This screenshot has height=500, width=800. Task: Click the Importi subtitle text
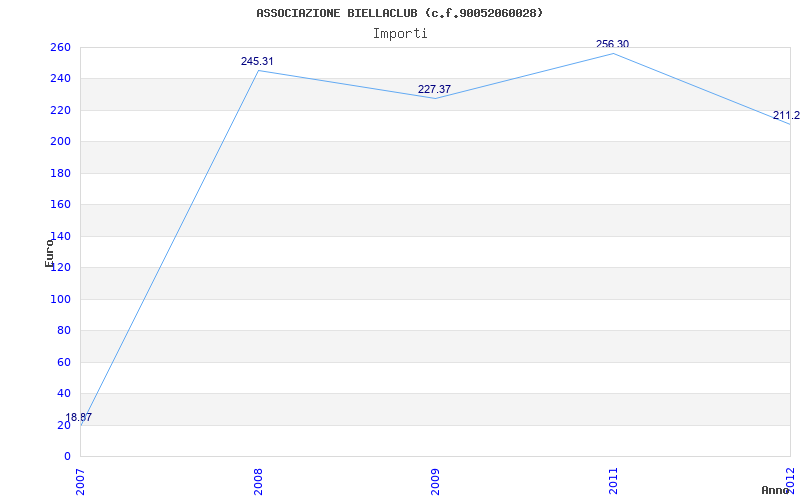[400, 34]
